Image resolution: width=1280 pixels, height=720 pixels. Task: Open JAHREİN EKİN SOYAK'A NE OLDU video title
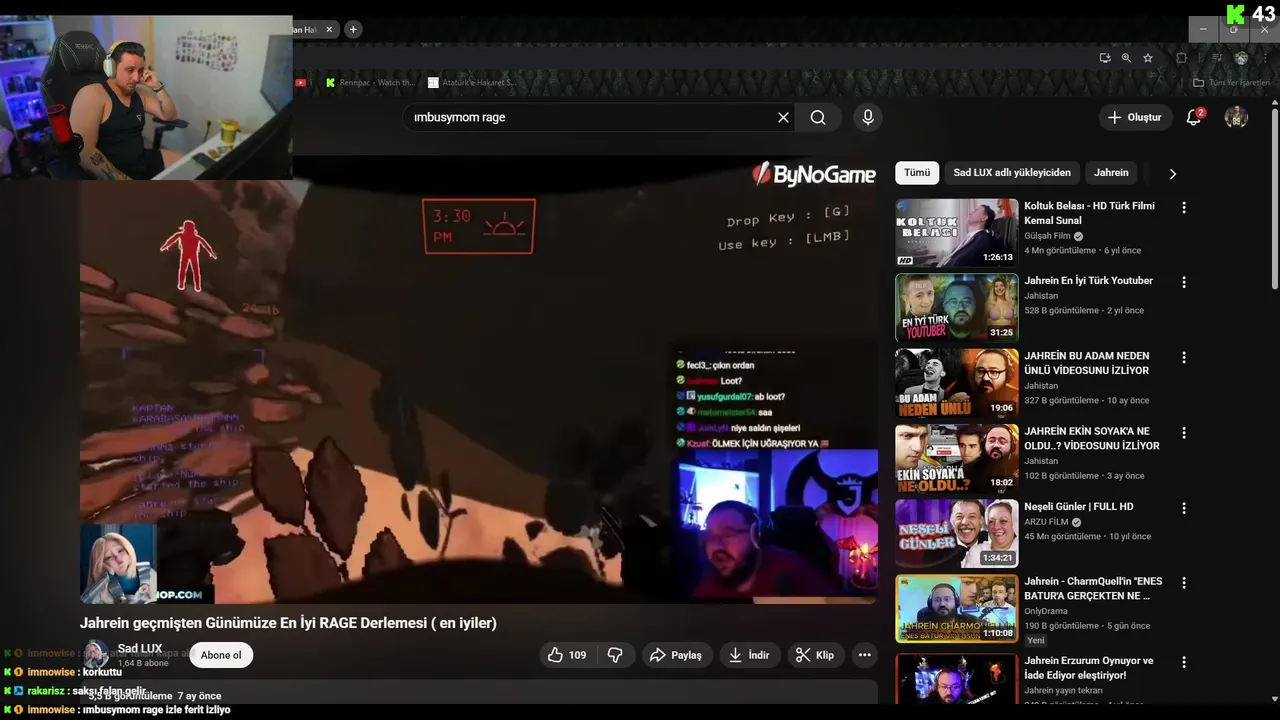tap(1092, 438)
